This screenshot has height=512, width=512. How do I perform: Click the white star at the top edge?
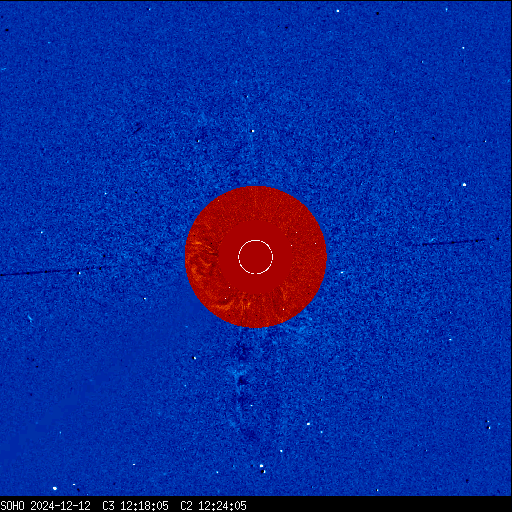338,11
